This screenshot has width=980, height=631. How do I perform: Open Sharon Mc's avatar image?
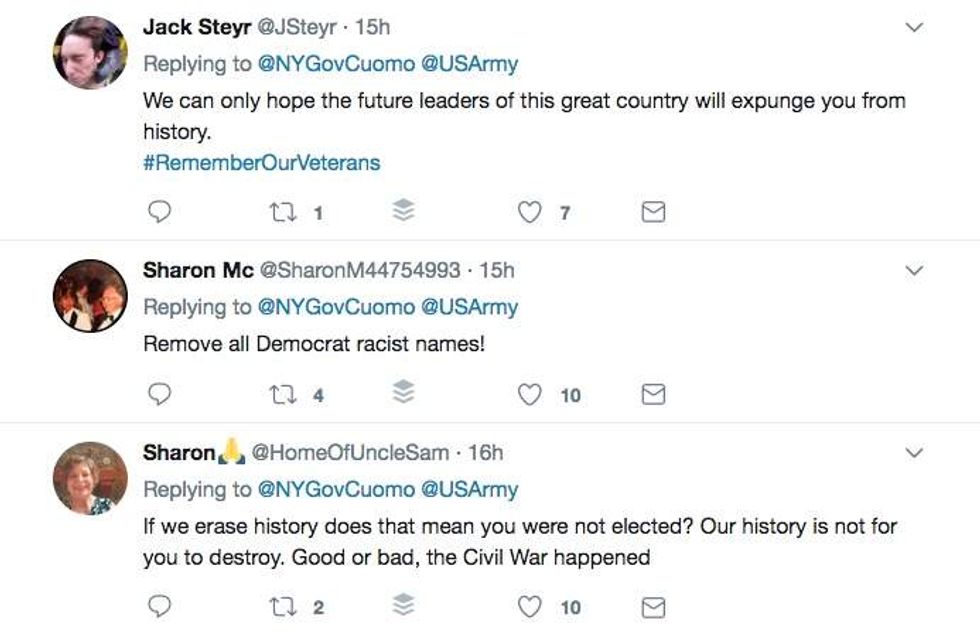click(x=90, y=296)
